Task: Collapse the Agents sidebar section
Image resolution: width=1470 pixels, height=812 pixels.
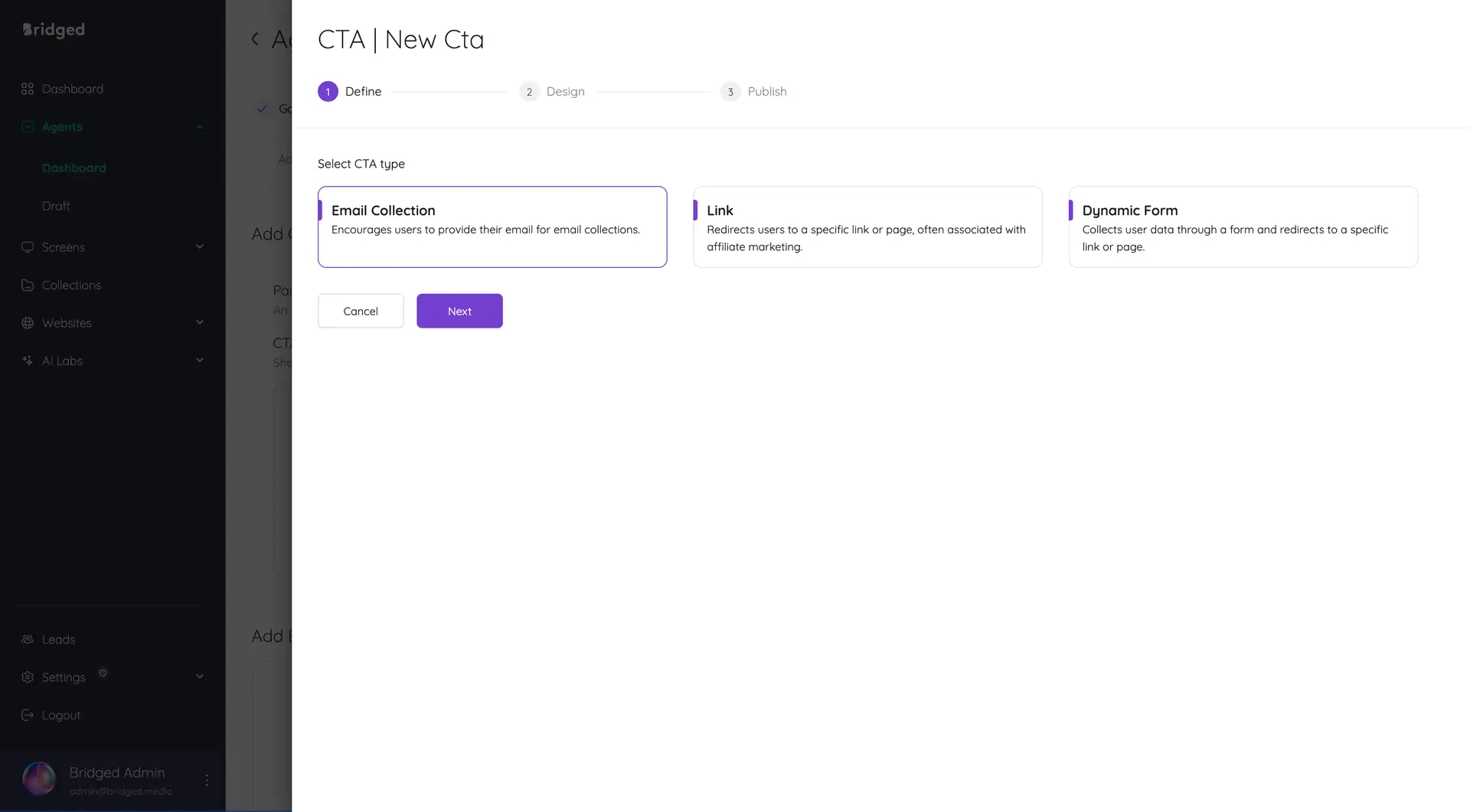Action: pos(200,126)
